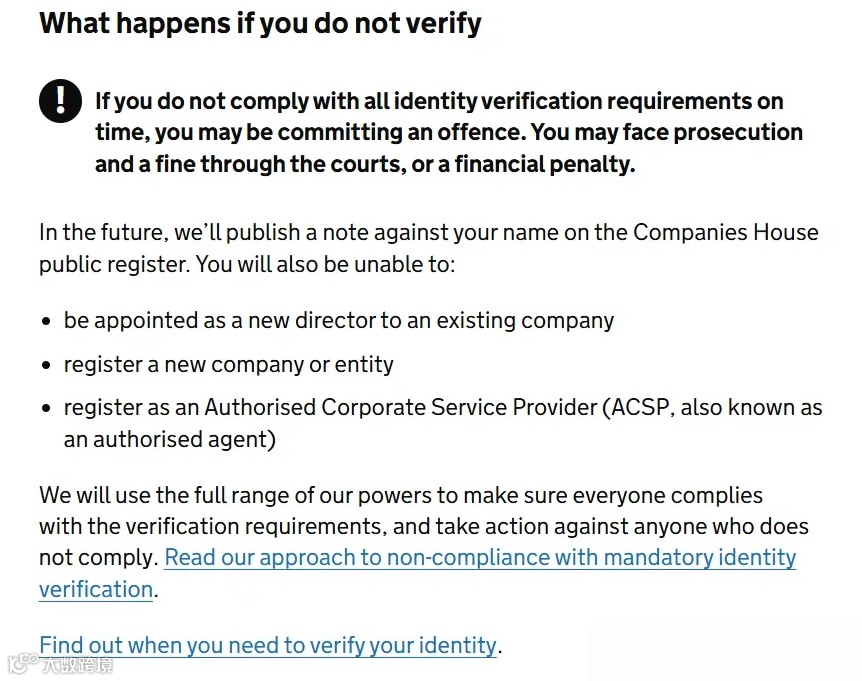The width and height of the screenshot is (862, 681).
Task: Select 'be appointed as a new director' list item
Action: pos(339,320)
